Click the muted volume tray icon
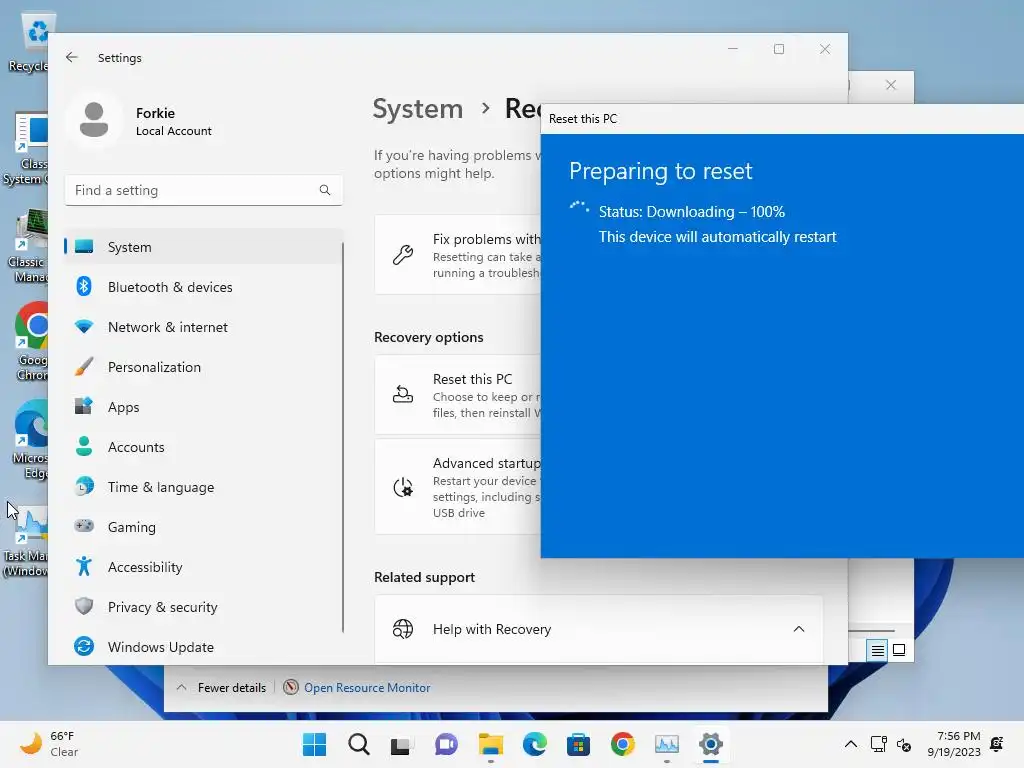This screenshot has width=1024, height=768. (904, 744)
